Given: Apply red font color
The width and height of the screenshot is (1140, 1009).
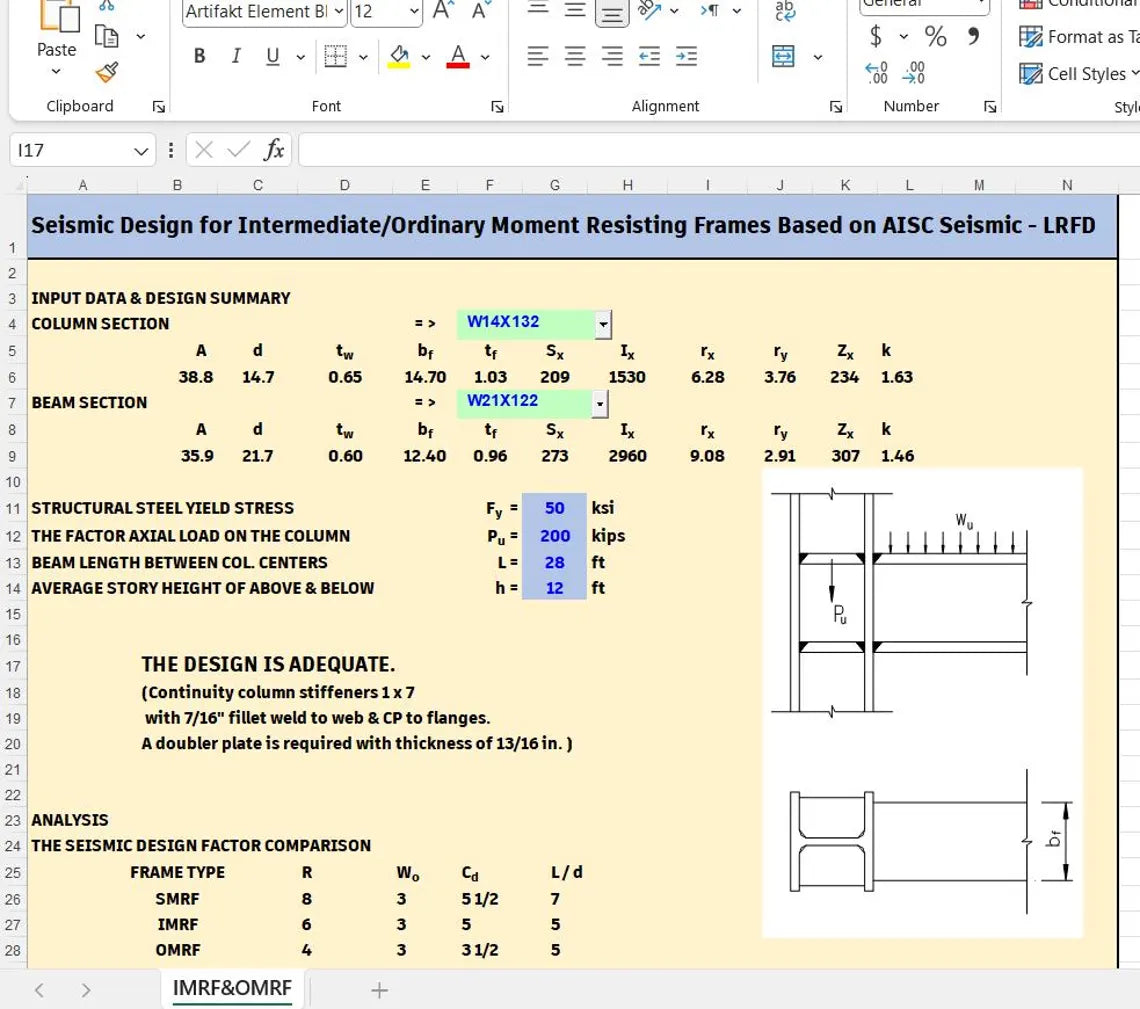Looking at the screenshot, I should 457,56.
